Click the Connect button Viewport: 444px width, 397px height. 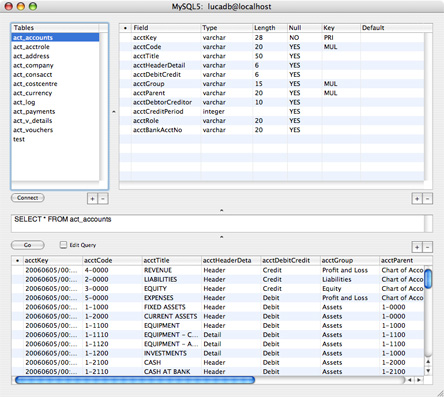click(28, 198)
